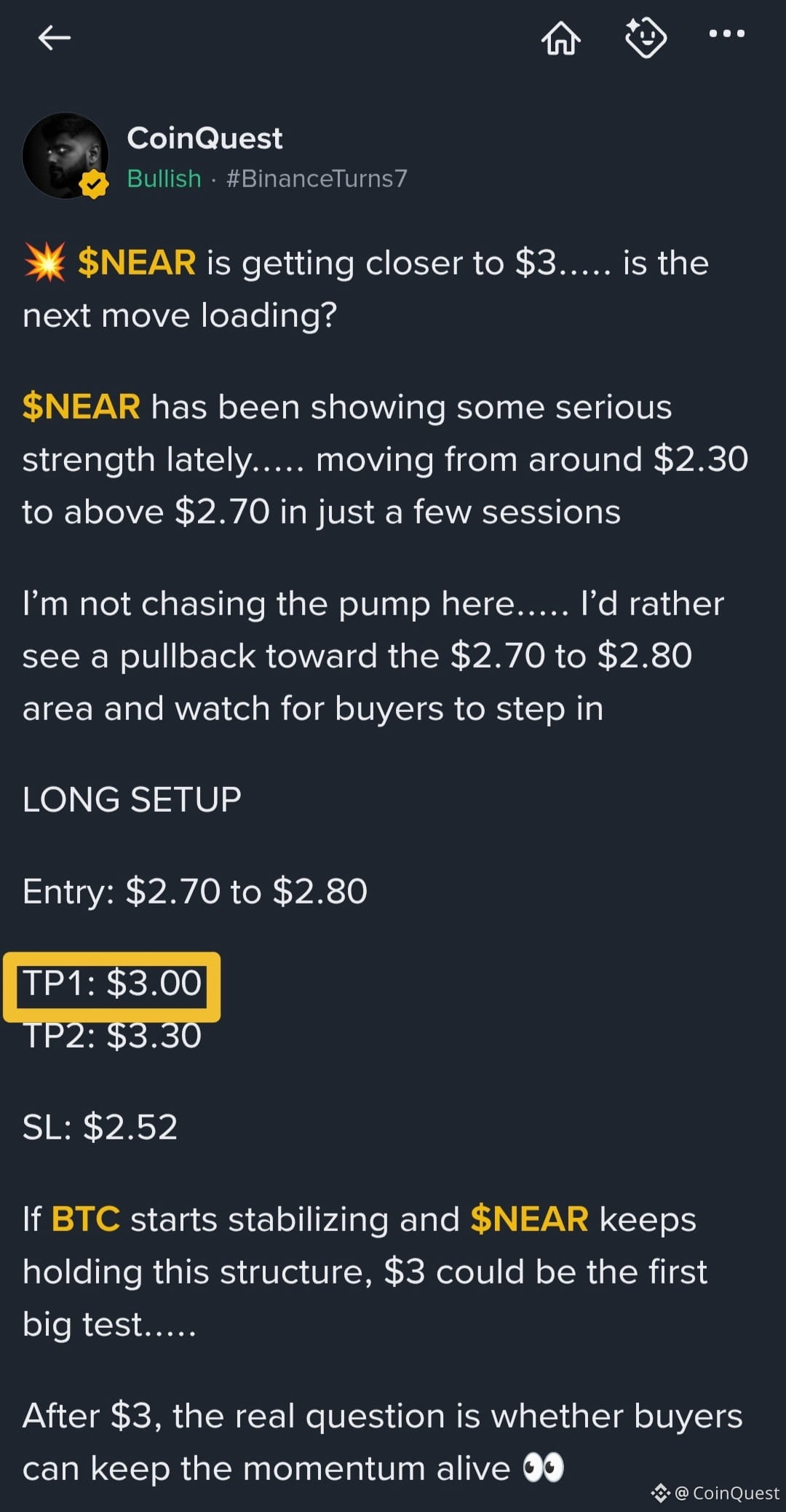The width and height of the screenshot is (786, 1512).
Task: Tap the smiley AI assistant icon
Action: pos(646,37)
